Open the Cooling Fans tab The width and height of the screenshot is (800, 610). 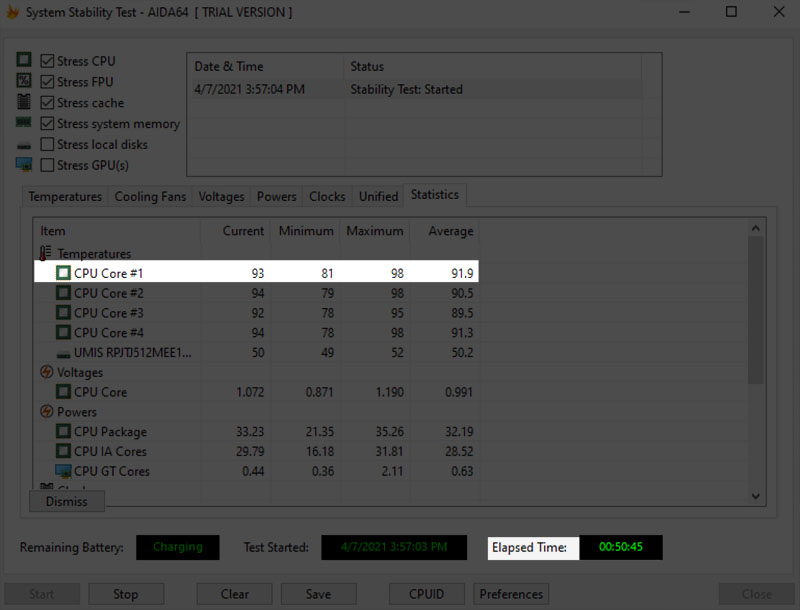tap(150, 196)
